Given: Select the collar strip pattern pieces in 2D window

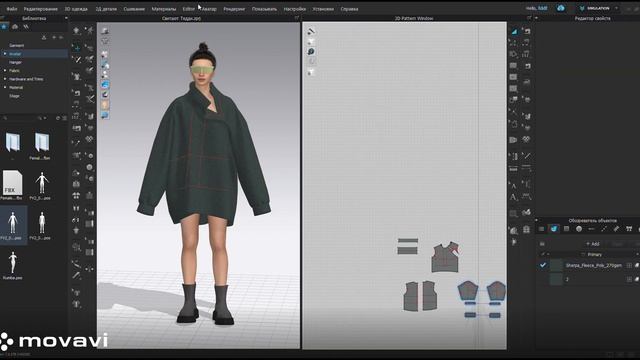Looking at the screenshot, I should pyautogui.click(x=408, y=246).
